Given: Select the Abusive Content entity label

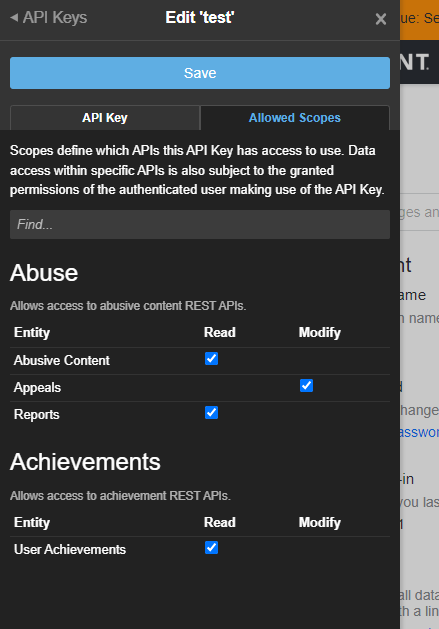Looking at the screenshot, I should click(62, 360).
